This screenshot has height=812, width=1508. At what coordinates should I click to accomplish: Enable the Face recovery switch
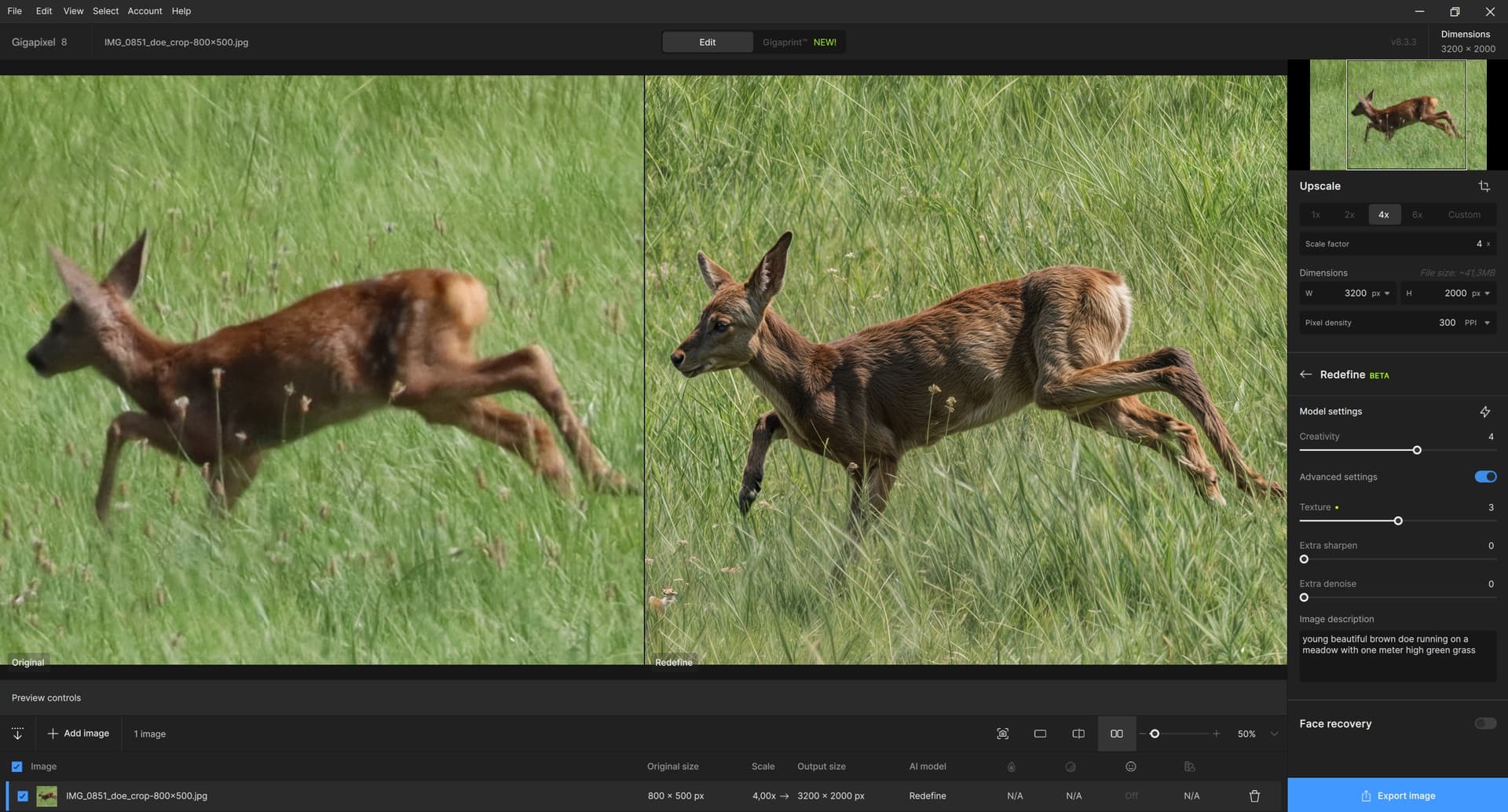[x=1484, y=723]
